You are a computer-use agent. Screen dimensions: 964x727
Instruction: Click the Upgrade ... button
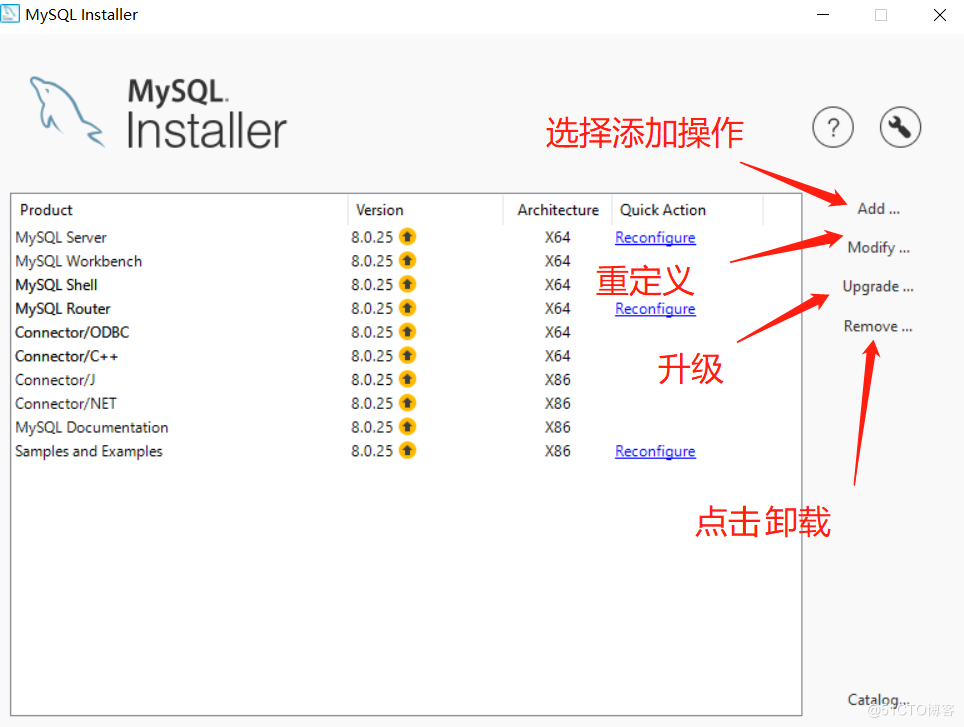[878, 287]
